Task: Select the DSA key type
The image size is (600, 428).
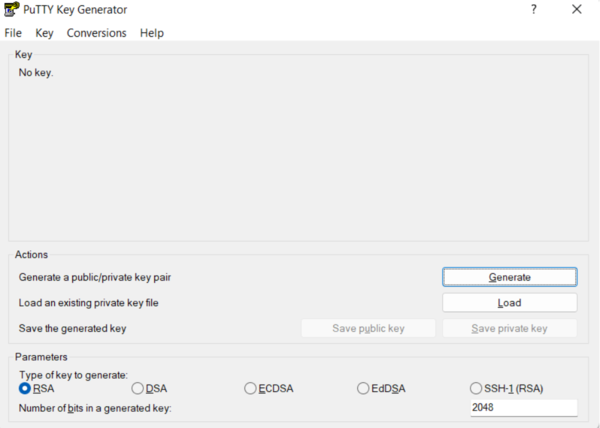Action: click(138, 388)
